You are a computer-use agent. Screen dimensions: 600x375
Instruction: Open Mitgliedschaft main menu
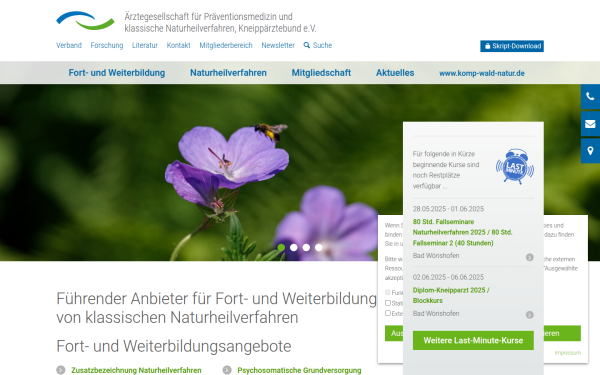(321, 73)
